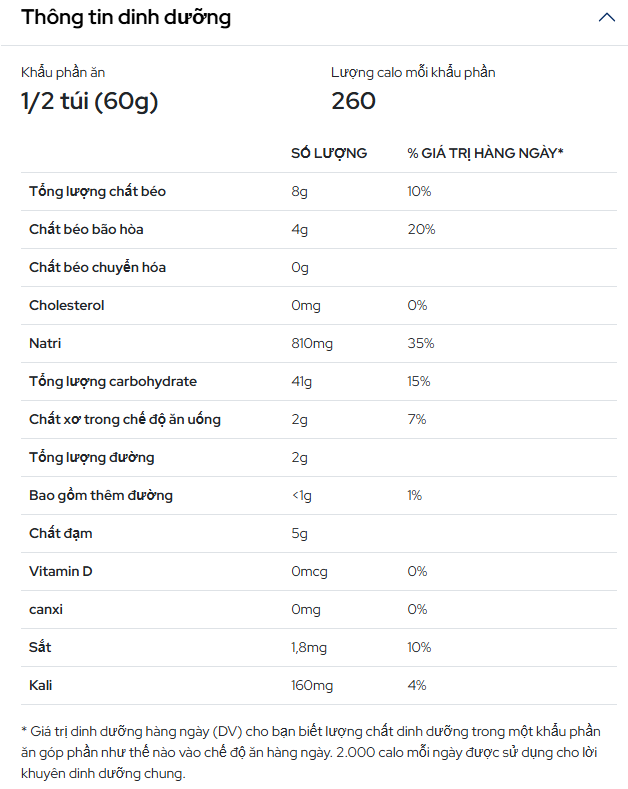Image resolution: width=628 pixels, height=789 pixels.
Task: Click the Thông tin dinh dưỡng heading
Action: [126, 18]
